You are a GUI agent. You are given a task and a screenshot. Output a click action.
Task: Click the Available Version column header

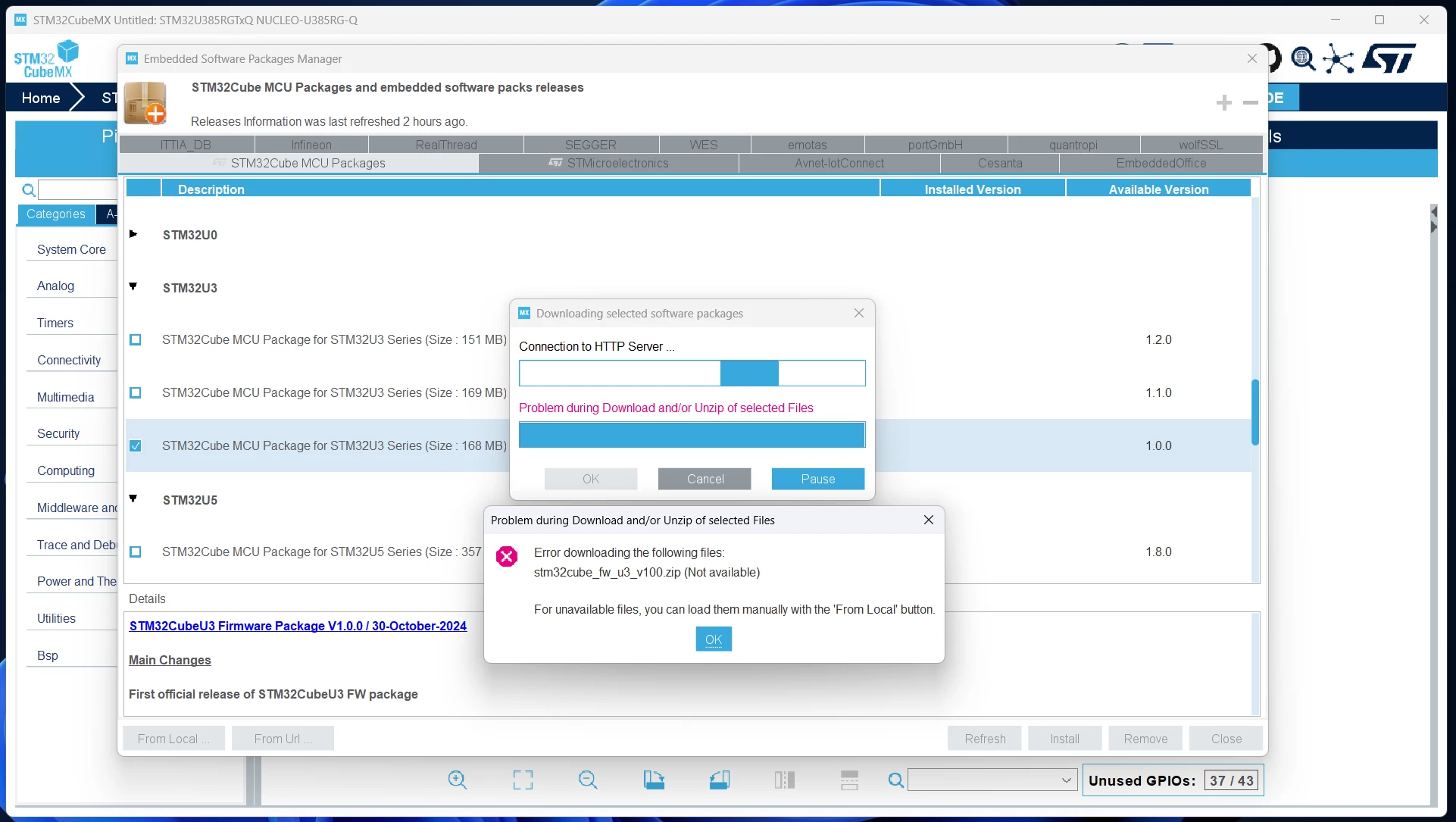(x=1158, y=189)
